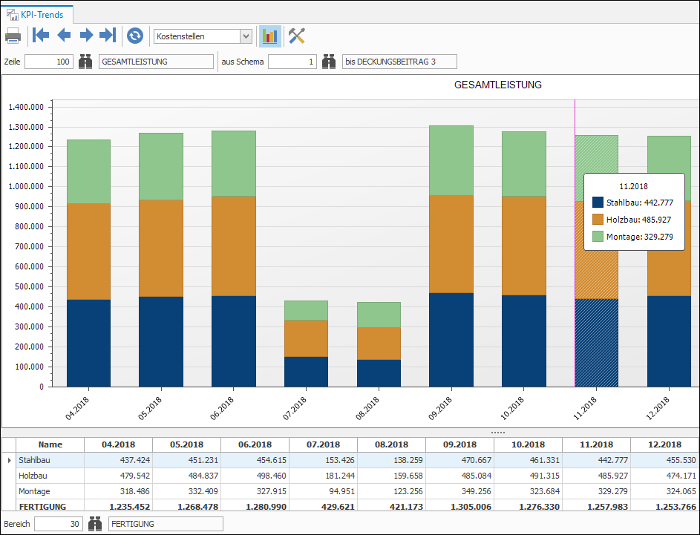The width and height of the screenshot is (700, 535).
Task: Go to the previous record arrow
Action: (64, 35)
